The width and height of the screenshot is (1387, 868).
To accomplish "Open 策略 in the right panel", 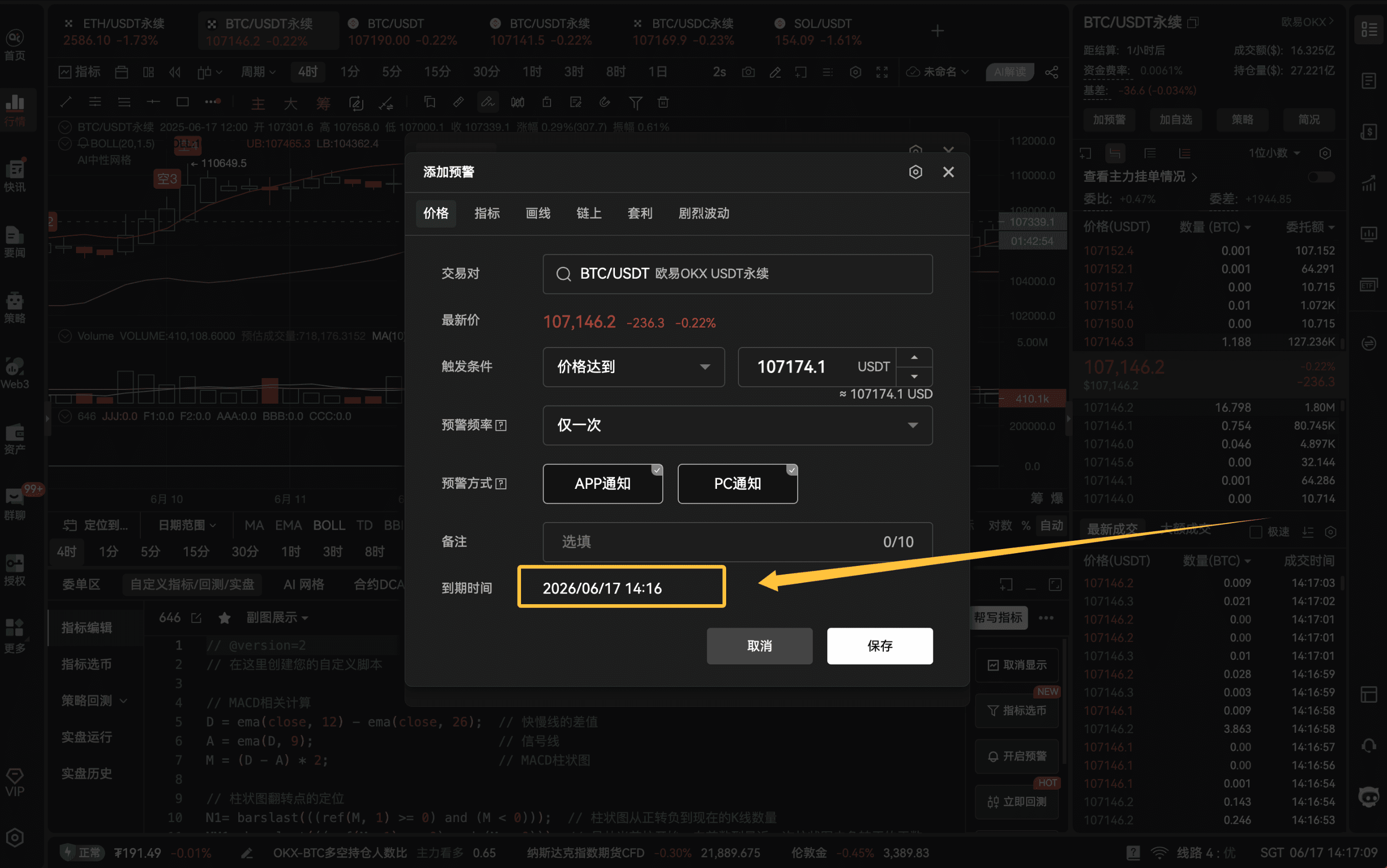I will pos(1242,119).
